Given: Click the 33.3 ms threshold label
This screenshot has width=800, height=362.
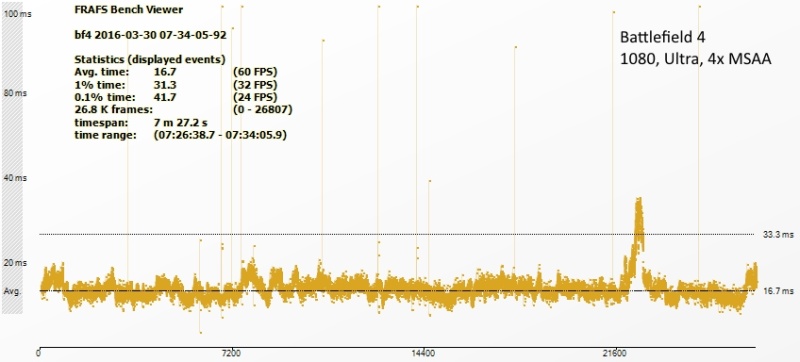Looking at the screenshot, I should tap(779, 235).
